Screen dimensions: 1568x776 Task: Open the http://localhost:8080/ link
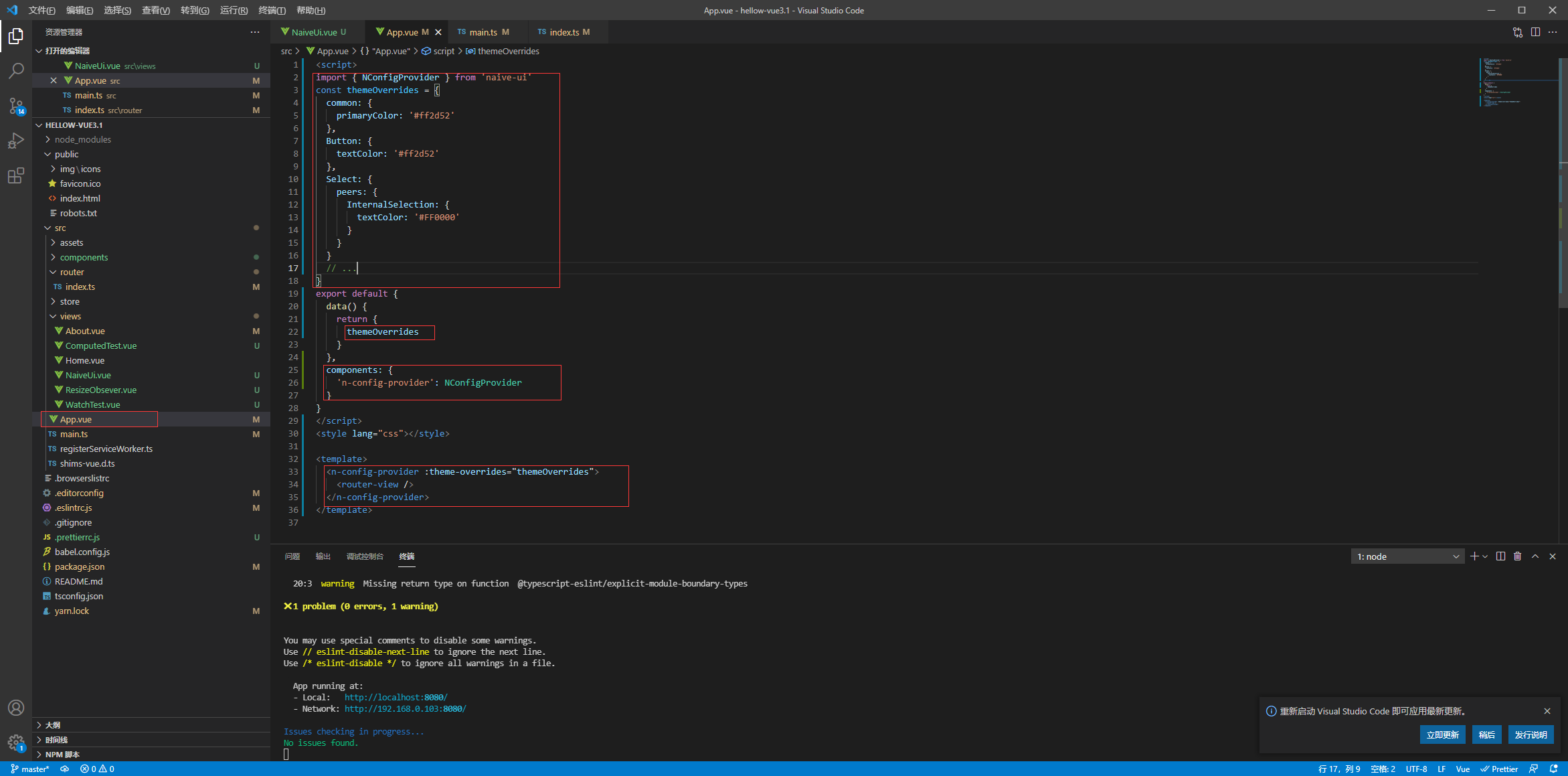[396, 697]
